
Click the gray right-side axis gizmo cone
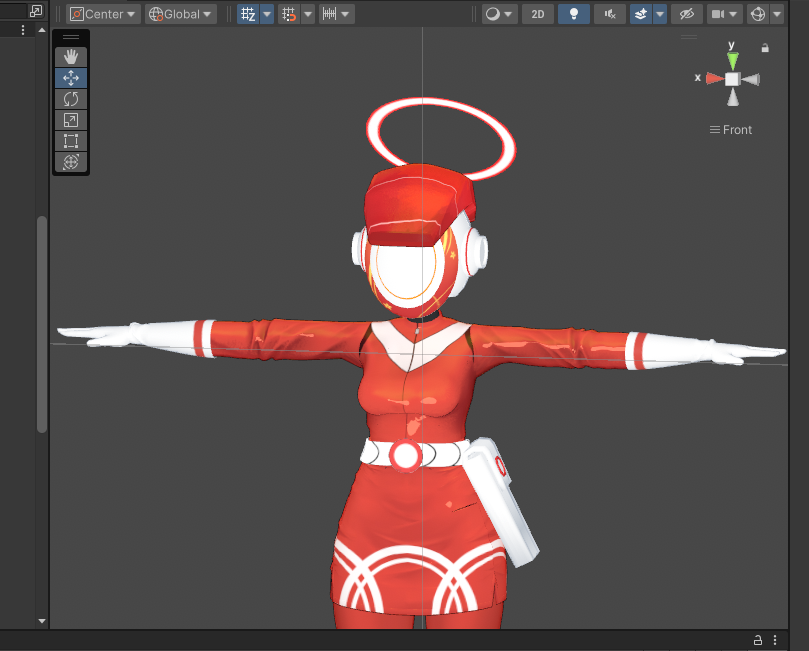[x=751, y=79]
